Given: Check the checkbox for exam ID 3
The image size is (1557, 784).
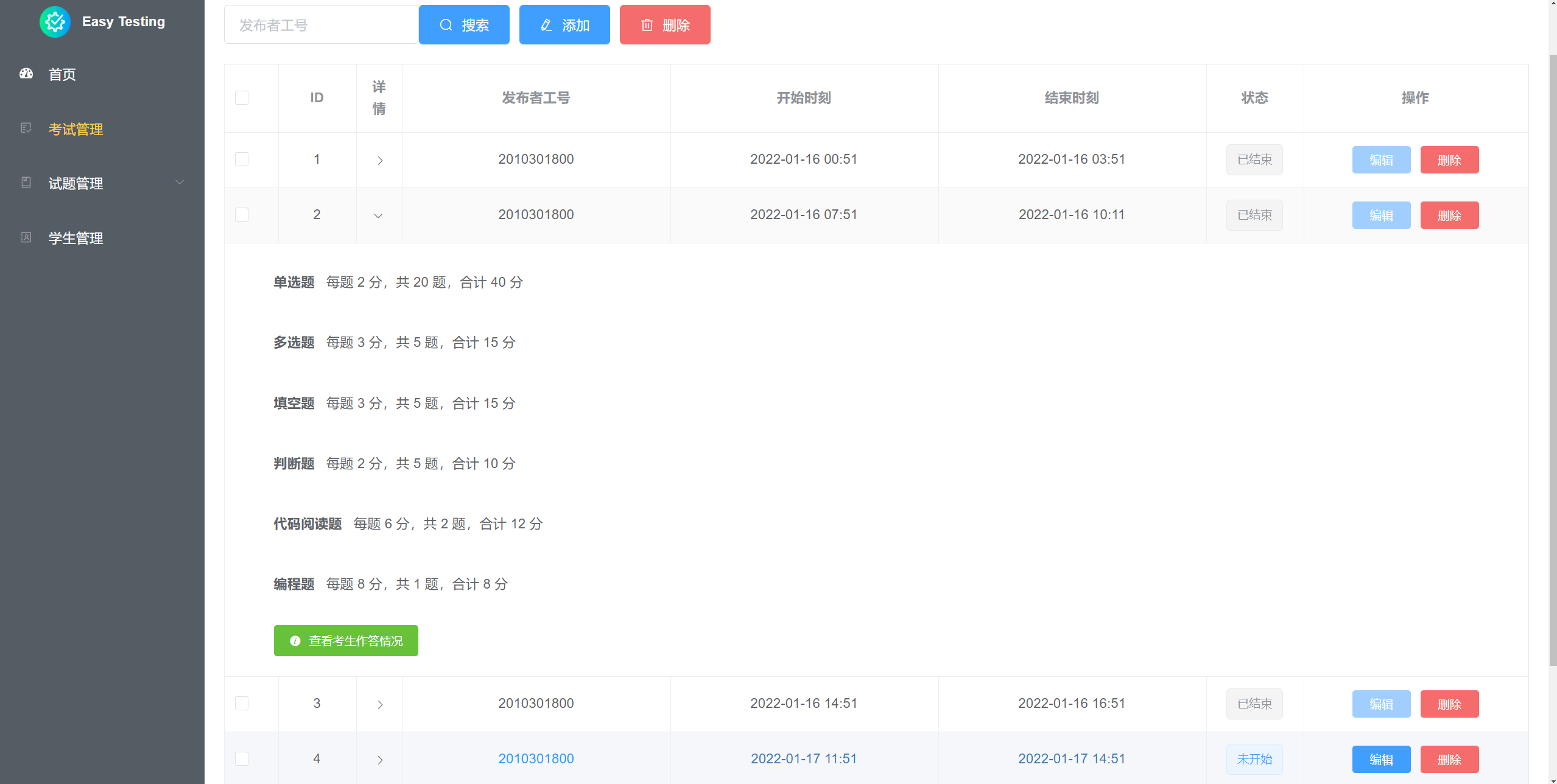Looking at the screenshot, I should (x=242, y=704).
